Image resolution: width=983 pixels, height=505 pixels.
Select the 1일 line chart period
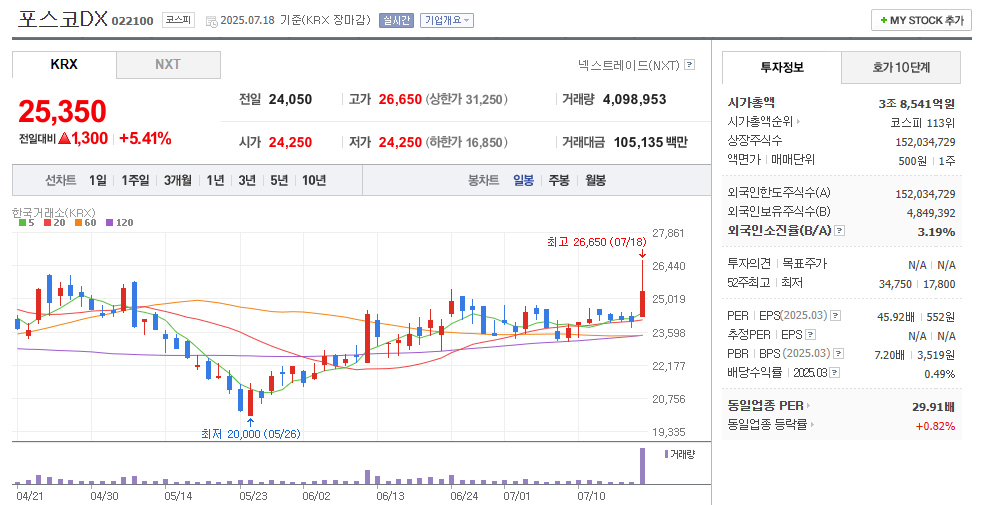tap(98, 180)
